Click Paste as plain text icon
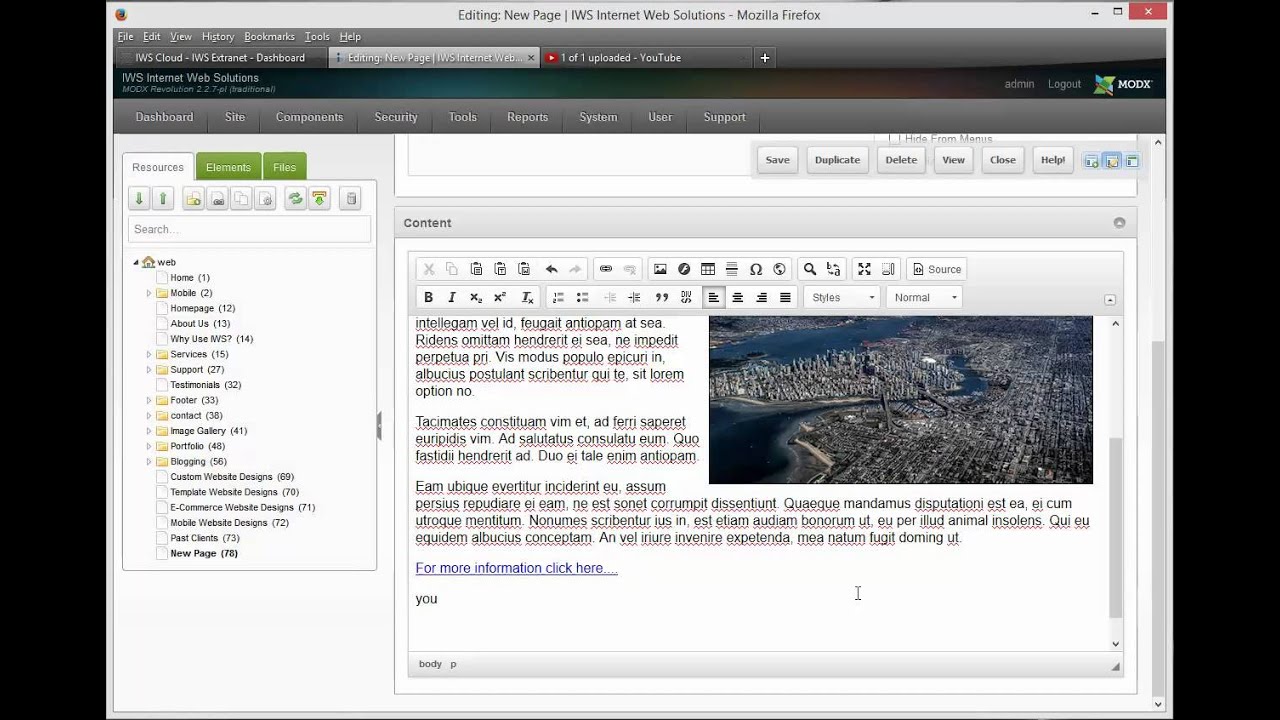Image resolution: width=1280 pixels, height=720 pixels. pos(500,269)
